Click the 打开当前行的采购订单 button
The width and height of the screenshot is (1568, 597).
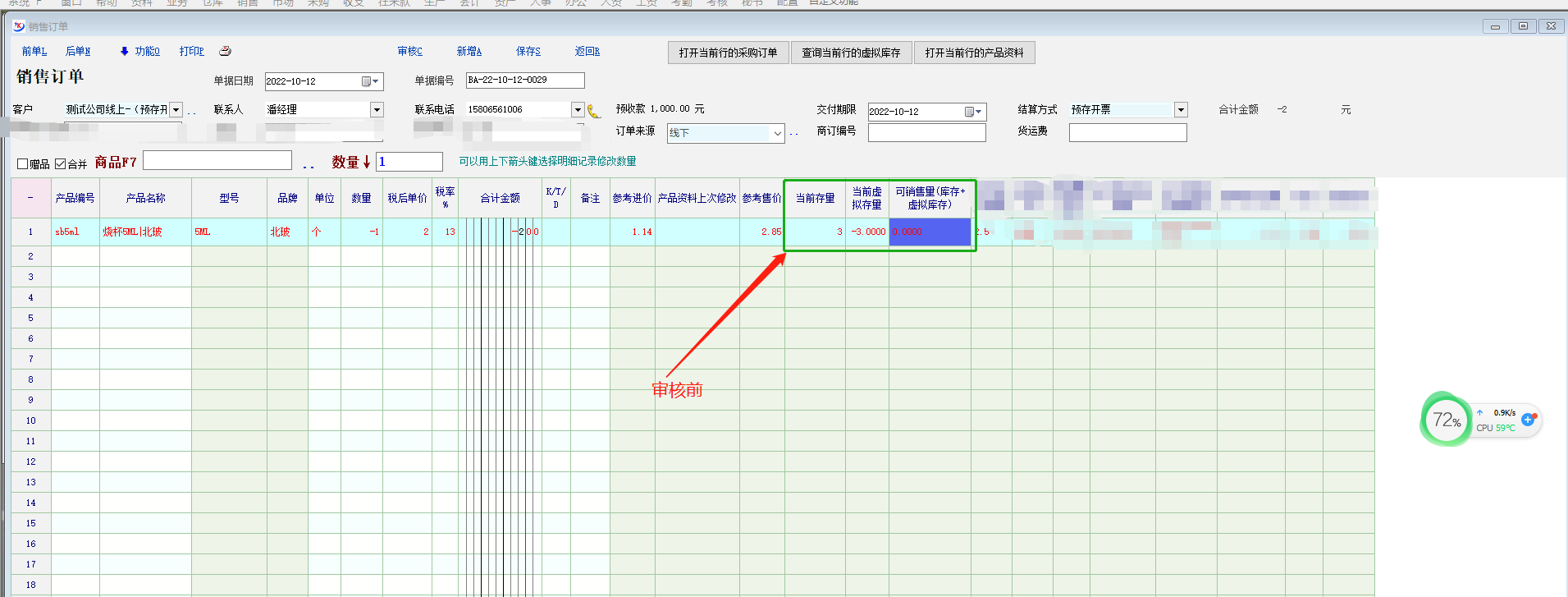(x=728, y=53)
